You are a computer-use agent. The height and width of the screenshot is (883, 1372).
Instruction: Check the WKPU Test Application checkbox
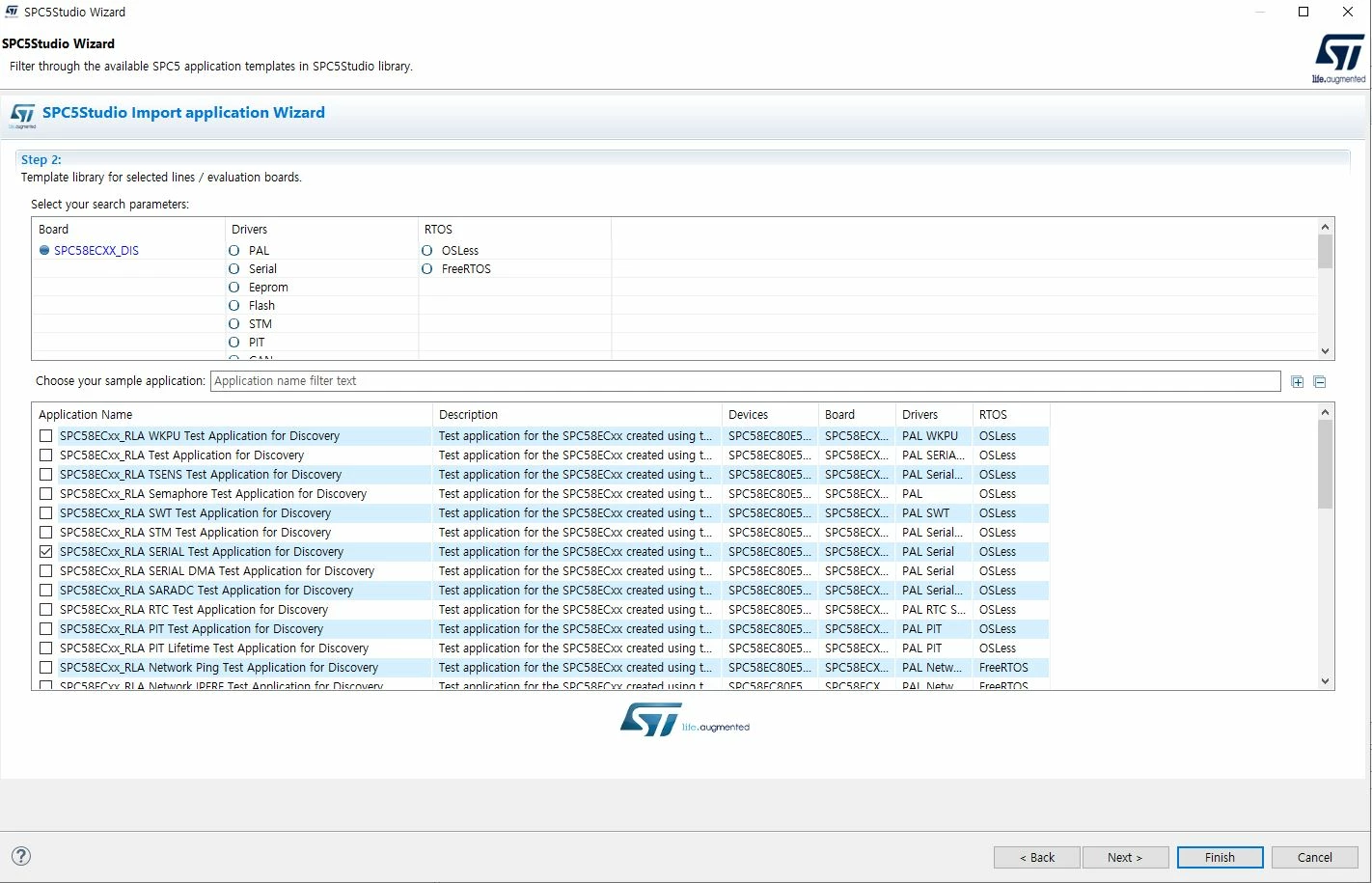(45, 436)
